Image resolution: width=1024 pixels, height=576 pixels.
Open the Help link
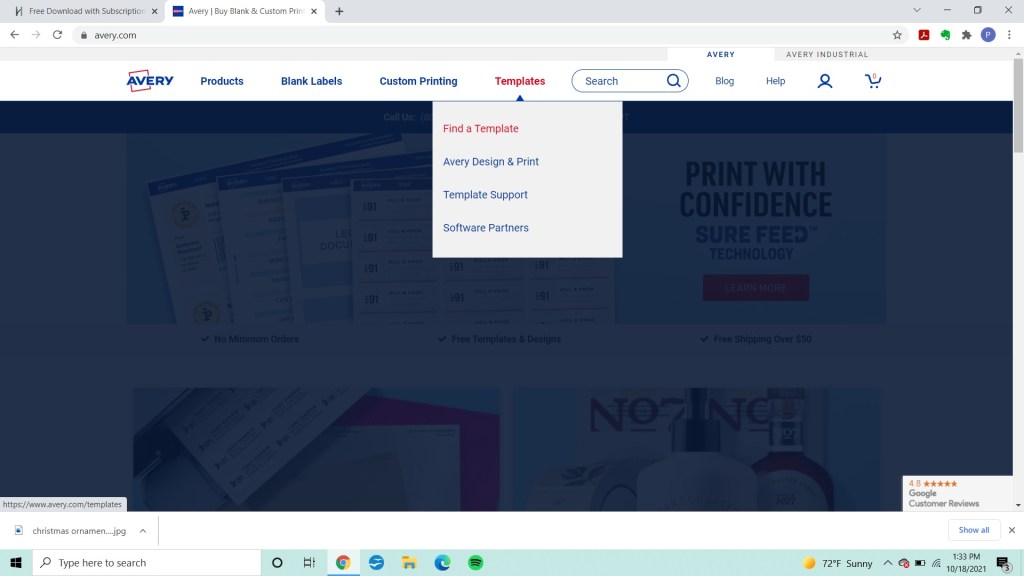(x=775, y=81)
